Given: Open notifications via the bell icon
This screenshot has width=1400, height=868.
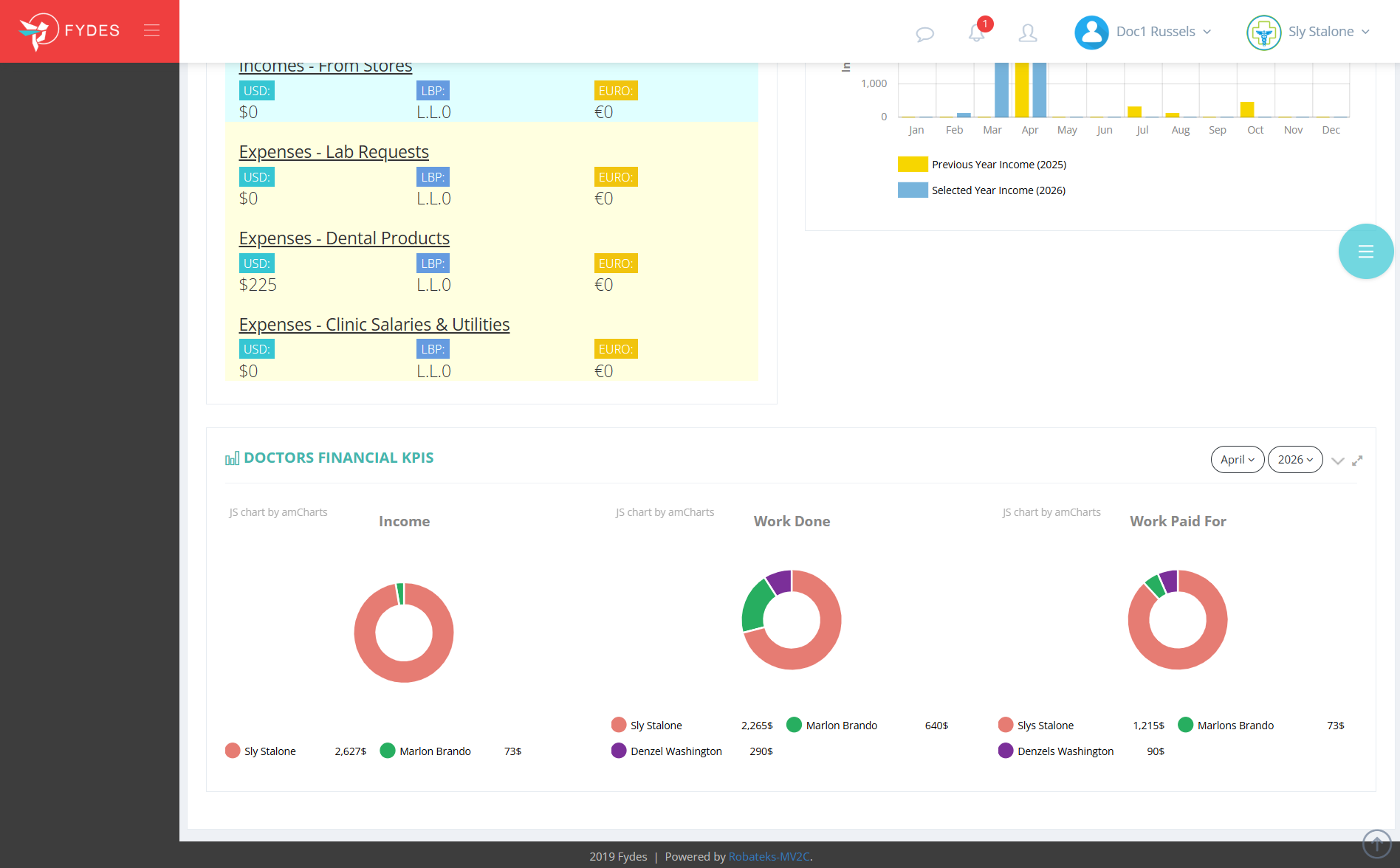Looking at the screenshot, I should click(976, 33).
